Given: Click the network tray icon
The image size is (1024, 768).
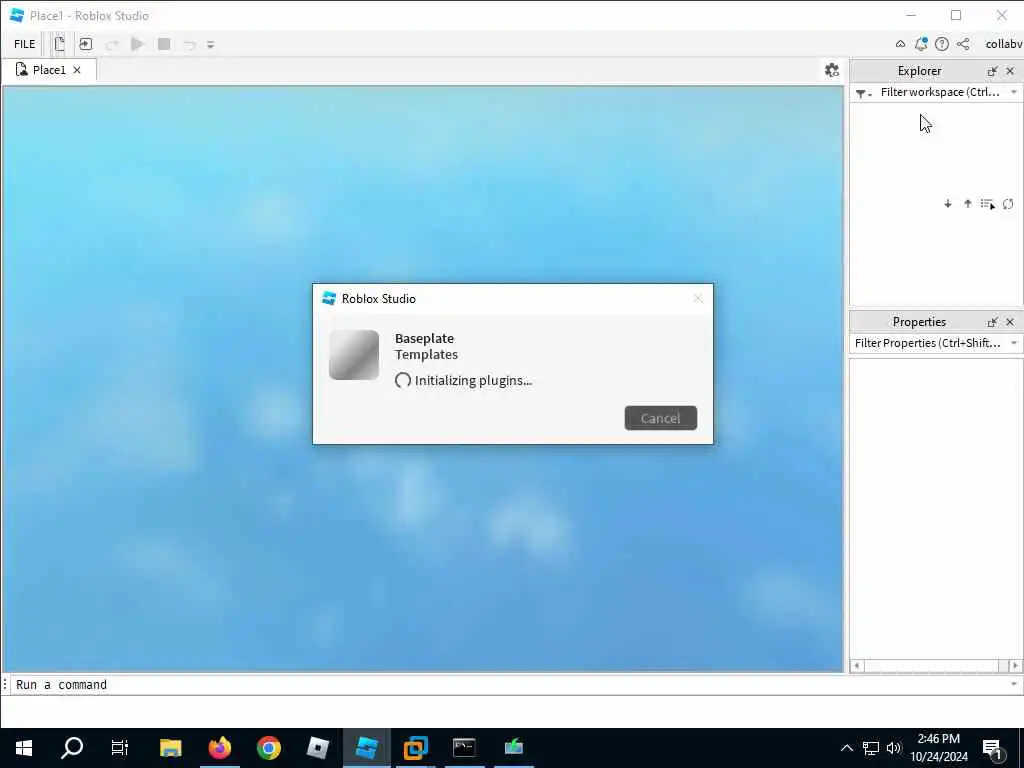Looking at the screenshot, I should (x=871, y=748).
